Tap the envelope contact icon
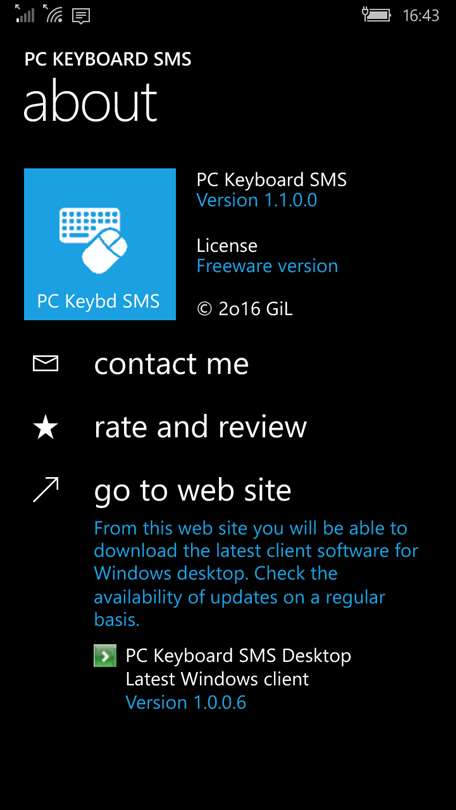The width and height of the screenshot is (456, 810). click(45, 364)
